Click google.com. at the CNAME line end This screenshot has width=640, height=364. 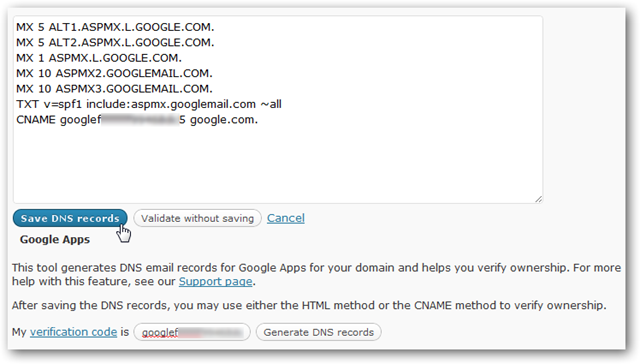(x=224, y=120)
